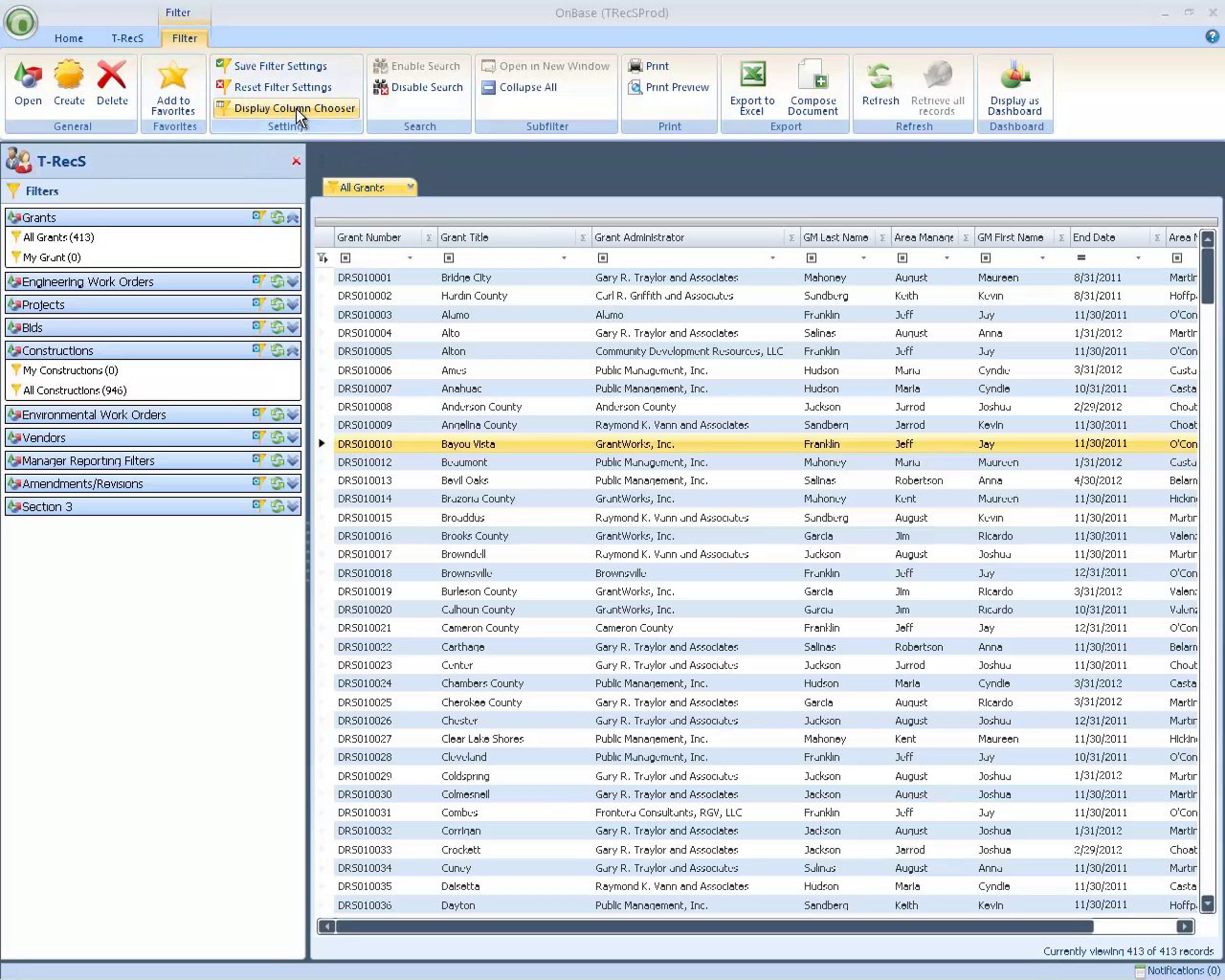Click the Grant Title column header
The width and height of the screenshot is (1225, 980).
tap(513, 237)
